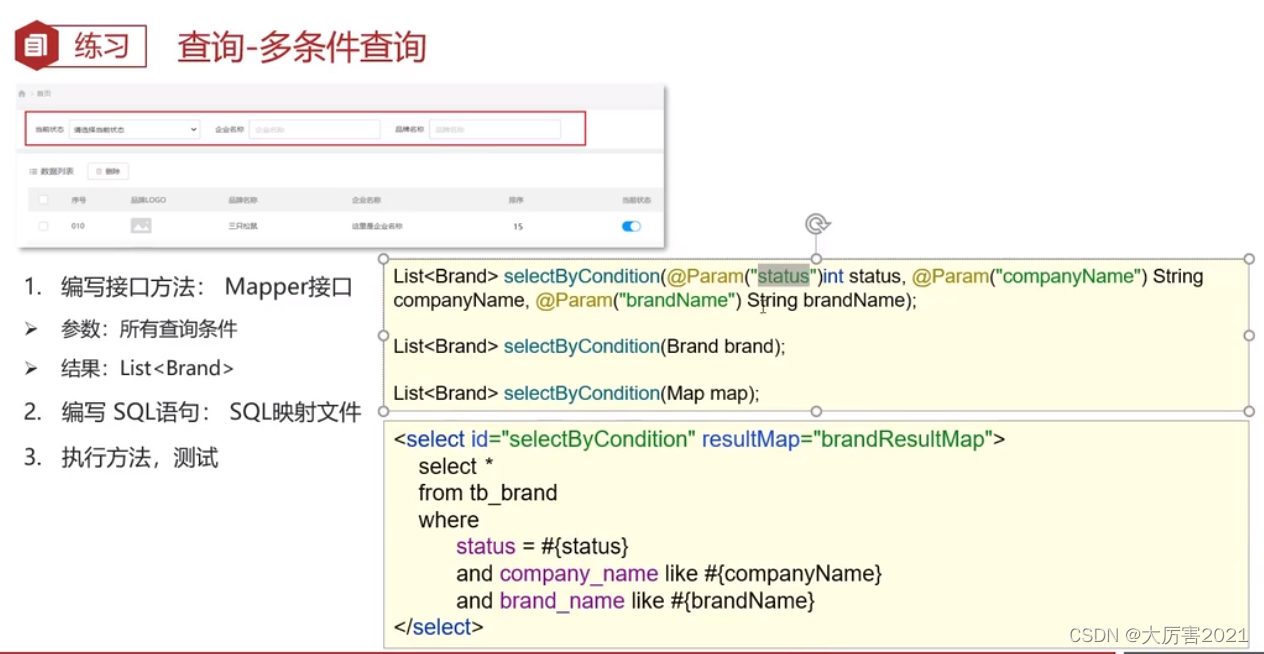Click the "status = #{status}" line
The width and height of the screenshot is (1264, 654).
(542, 547)
